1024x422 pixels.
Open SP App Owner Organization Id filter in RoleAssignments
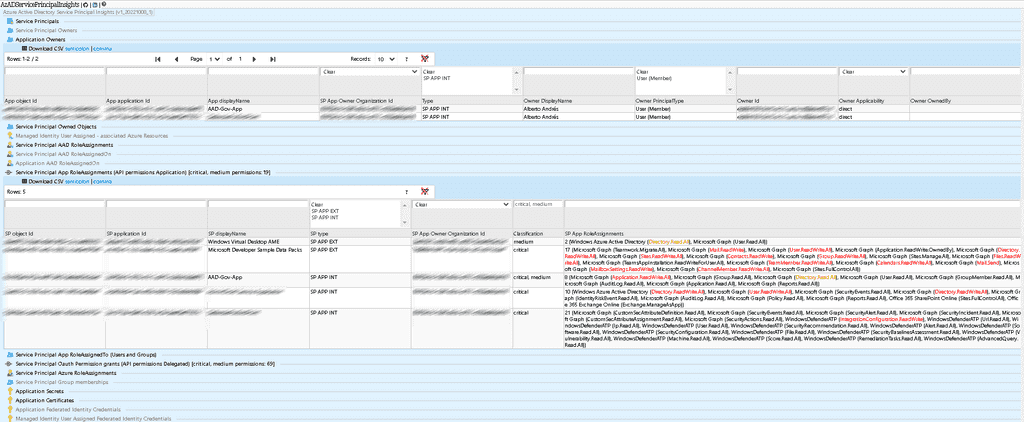pyautogui.click(x=461, y=204)
